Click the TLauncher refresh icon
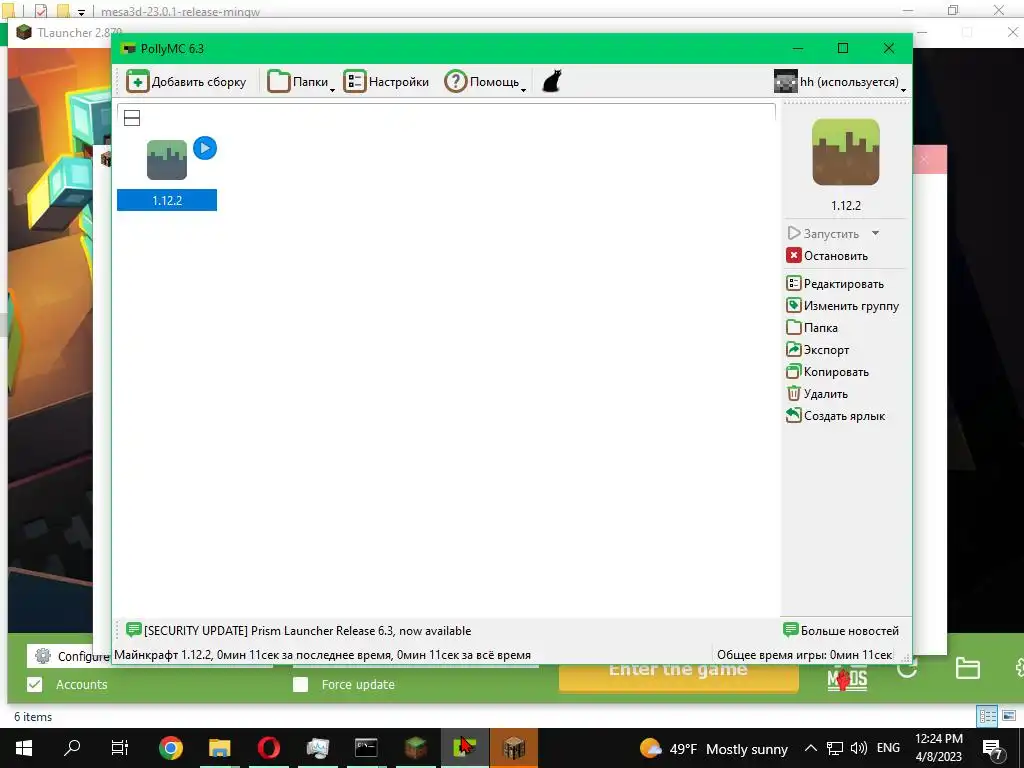 coord(907,669)
